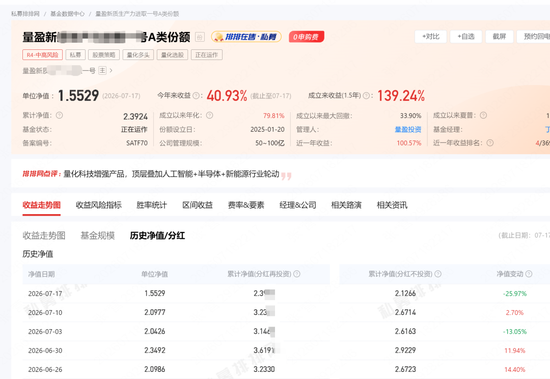550x379 pixels.
Task: Open the 量盈投资 manager link
Action: (408, 129)
